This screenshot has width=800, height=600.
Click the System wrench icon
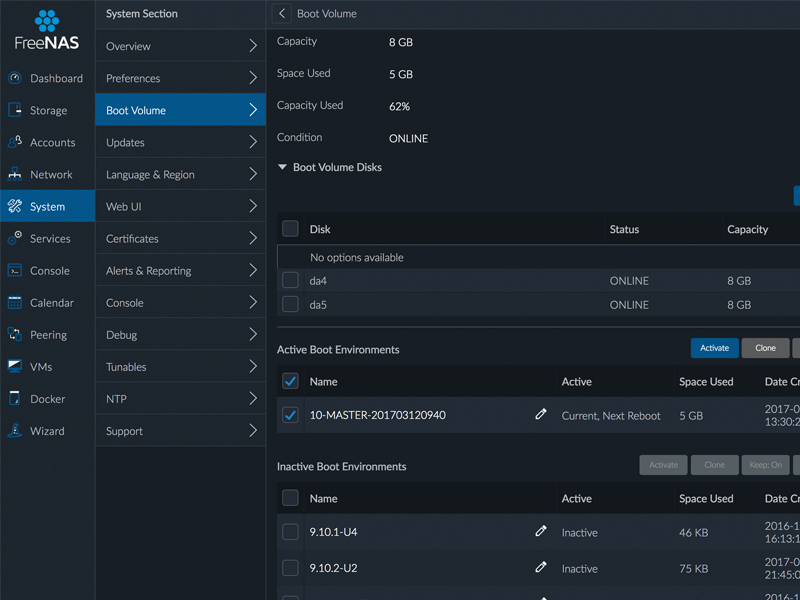pyautogui.click(x=15, y=206)
